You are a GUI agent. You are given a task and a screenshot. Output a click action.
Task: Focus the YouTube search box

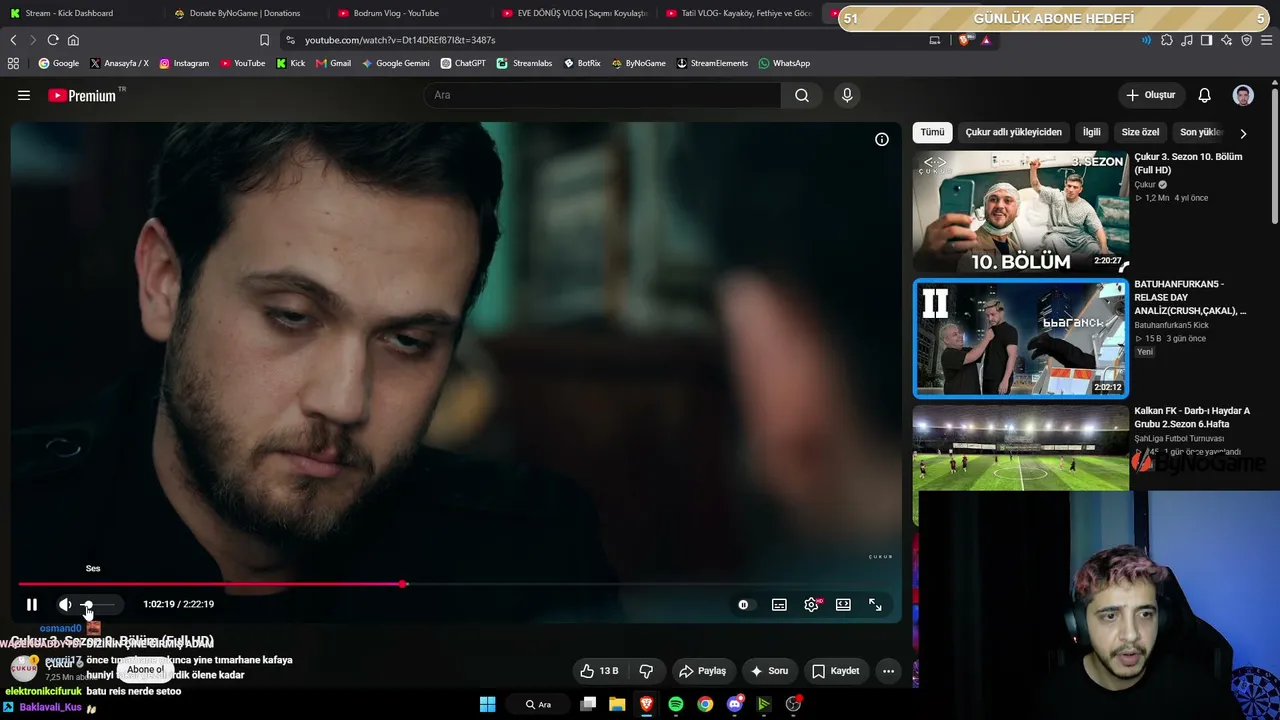coord(602,95)
